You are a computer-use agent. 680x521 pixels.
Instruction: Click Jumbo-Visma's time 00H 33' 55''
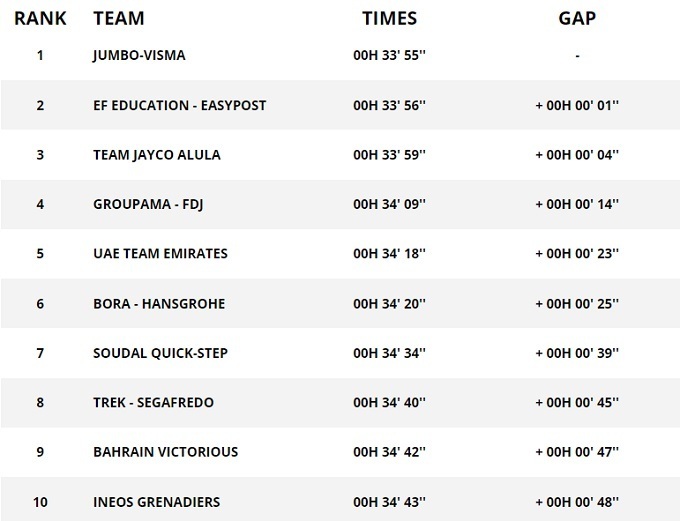390,55
